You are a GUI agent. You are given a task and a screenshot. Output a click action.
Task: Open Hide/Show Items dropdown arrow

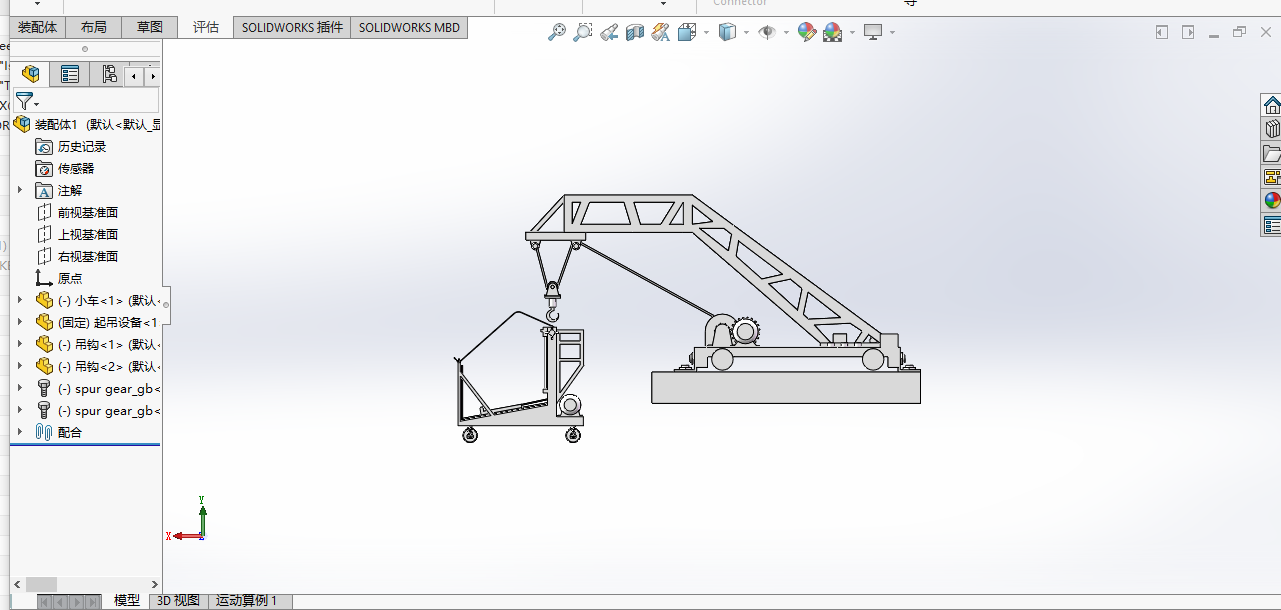786,32
